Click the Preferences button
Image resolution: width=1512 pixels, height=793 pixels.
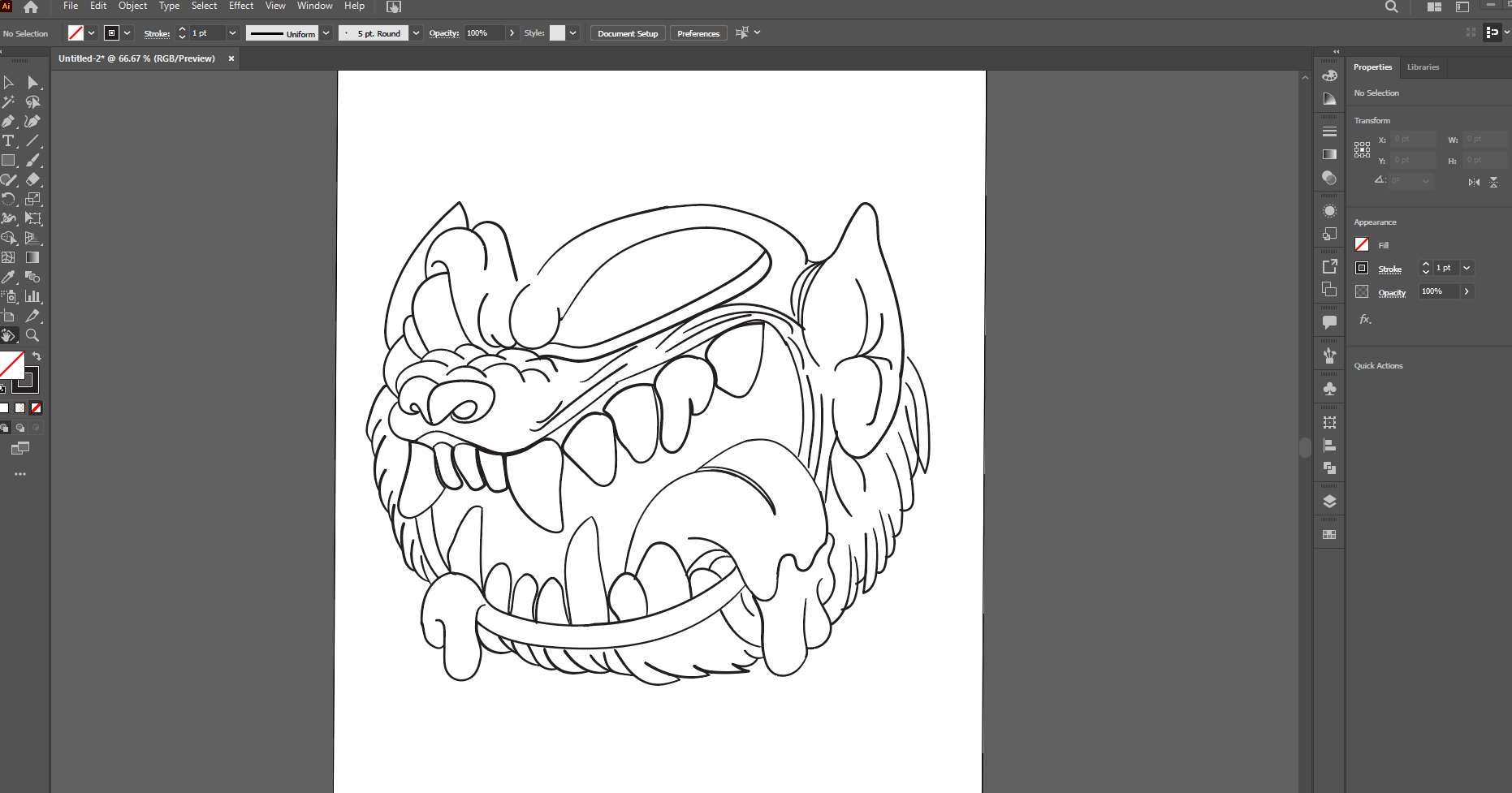(x=698, y=33)
